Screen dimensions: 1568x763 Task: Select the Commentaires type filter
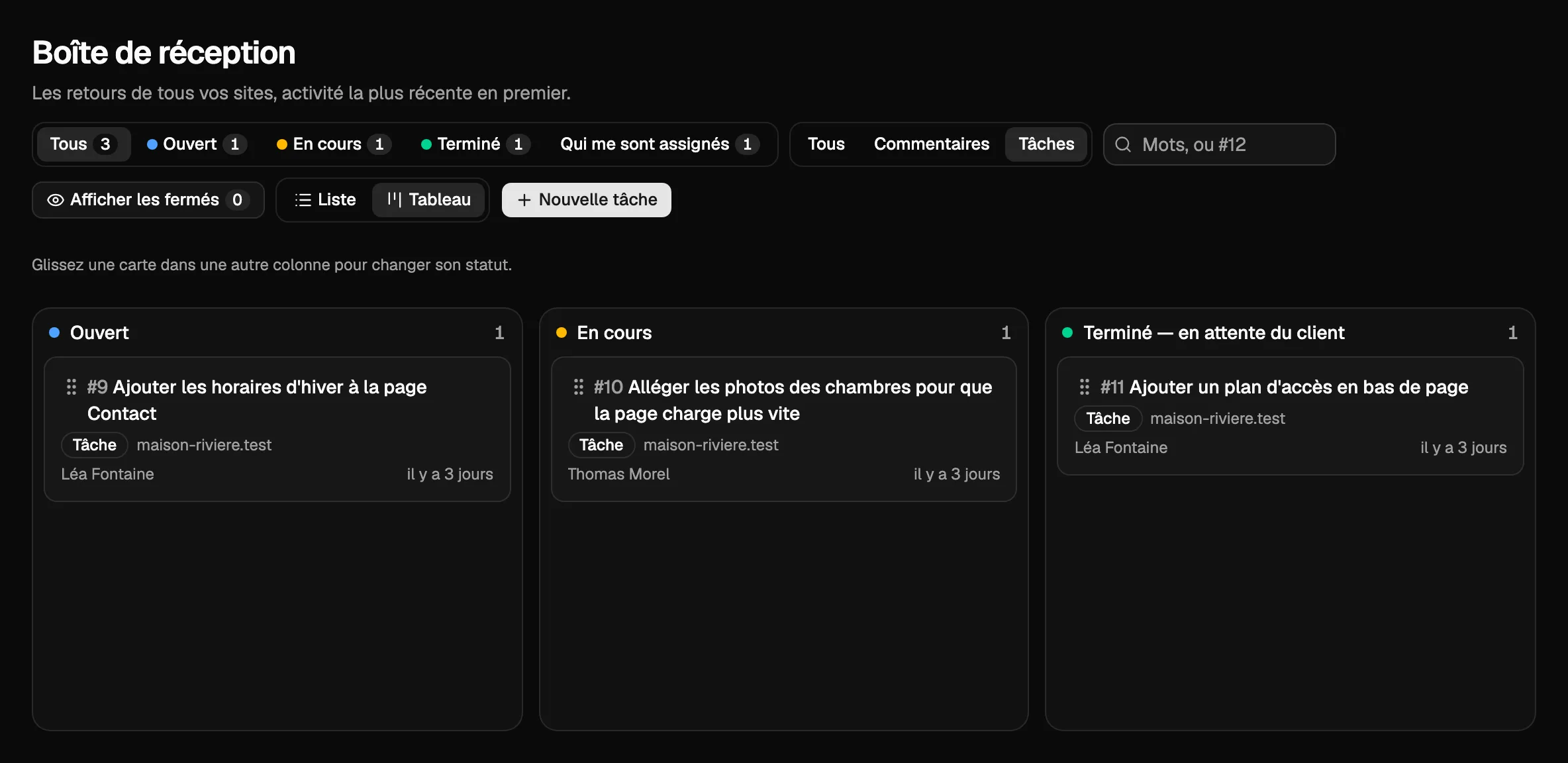coord(932,144)
